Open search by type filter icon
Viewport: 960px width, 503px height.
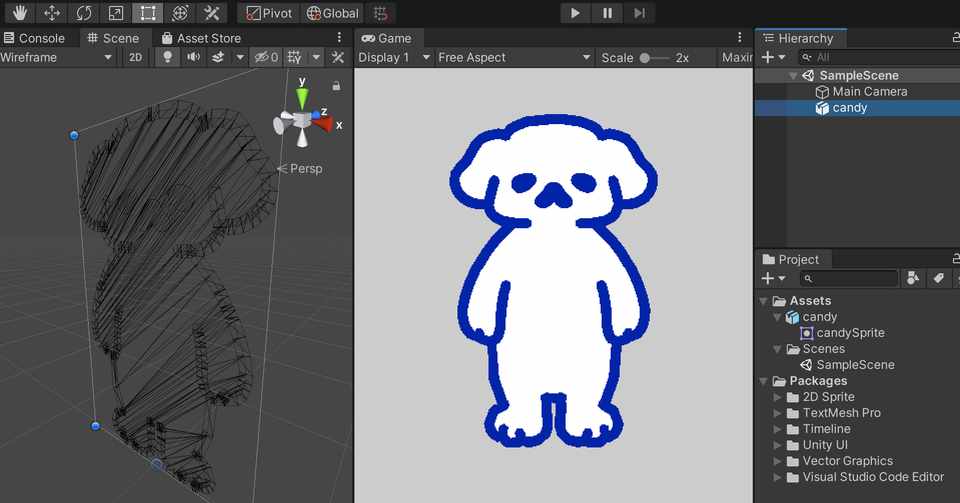(x=913, y=278)
